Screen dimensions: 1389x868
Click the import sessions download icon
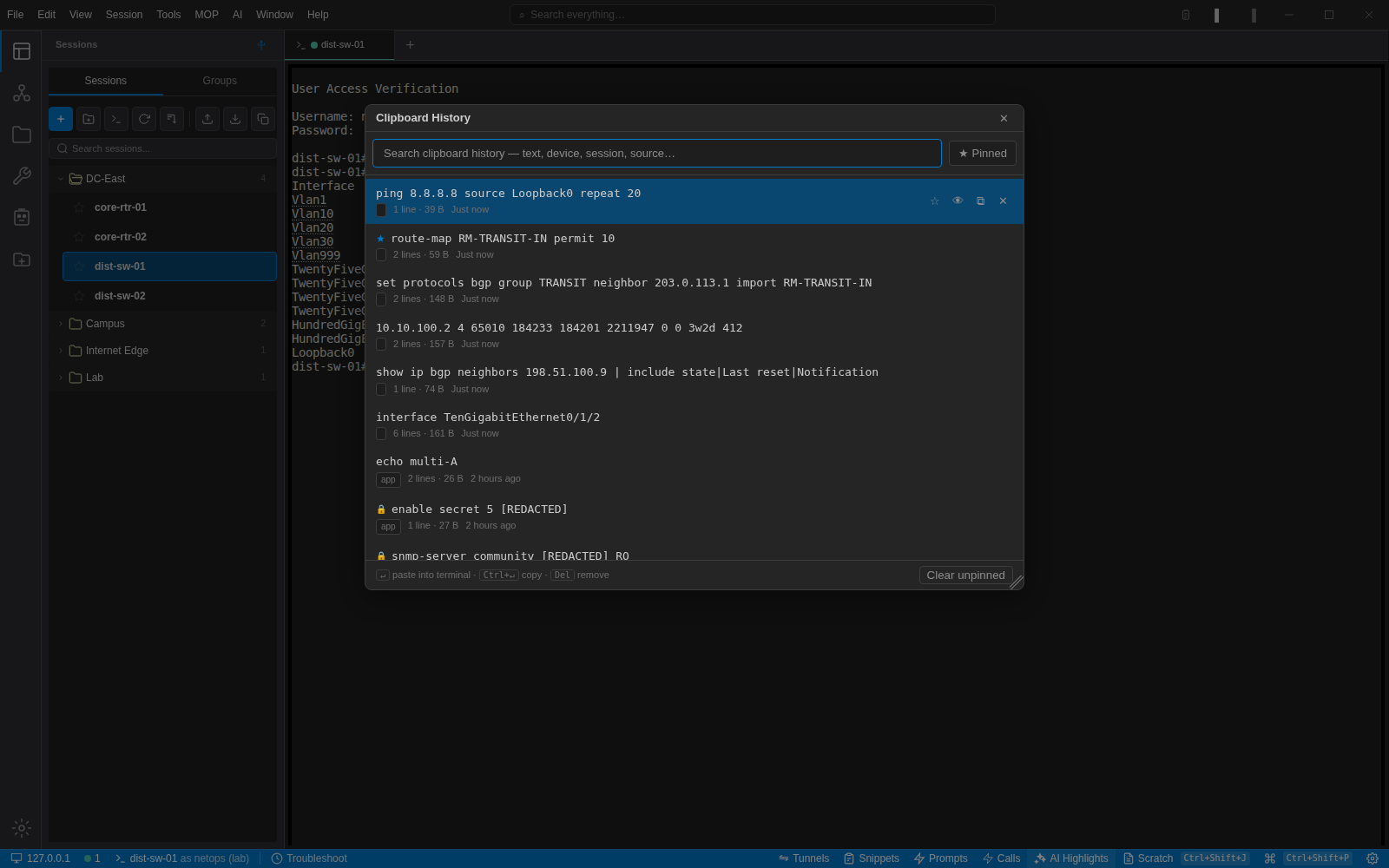tap(235, 119)
